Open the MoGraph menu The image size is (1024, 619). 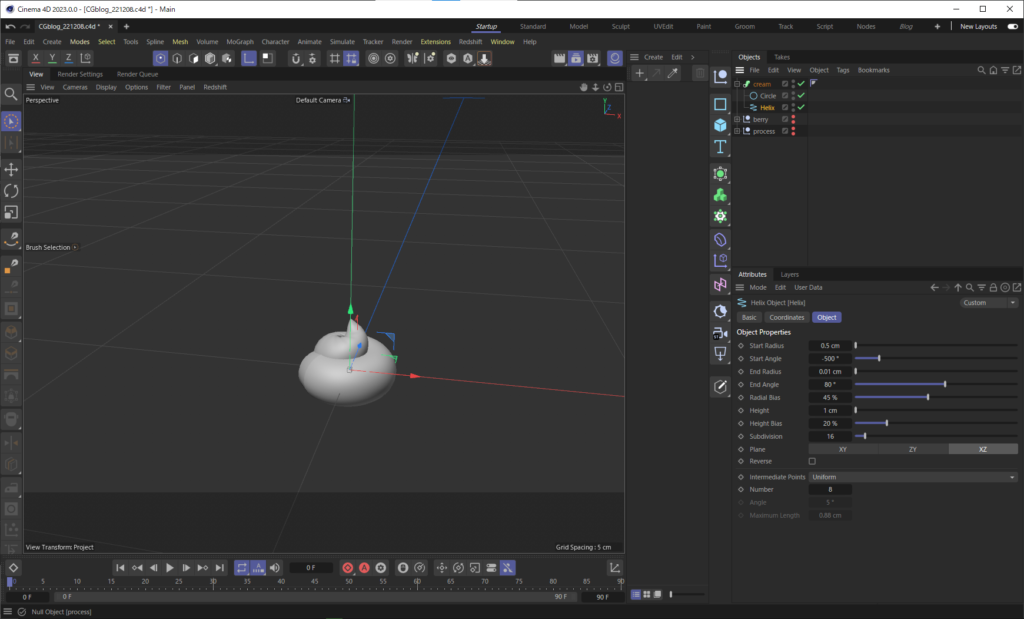coord(240,42)
